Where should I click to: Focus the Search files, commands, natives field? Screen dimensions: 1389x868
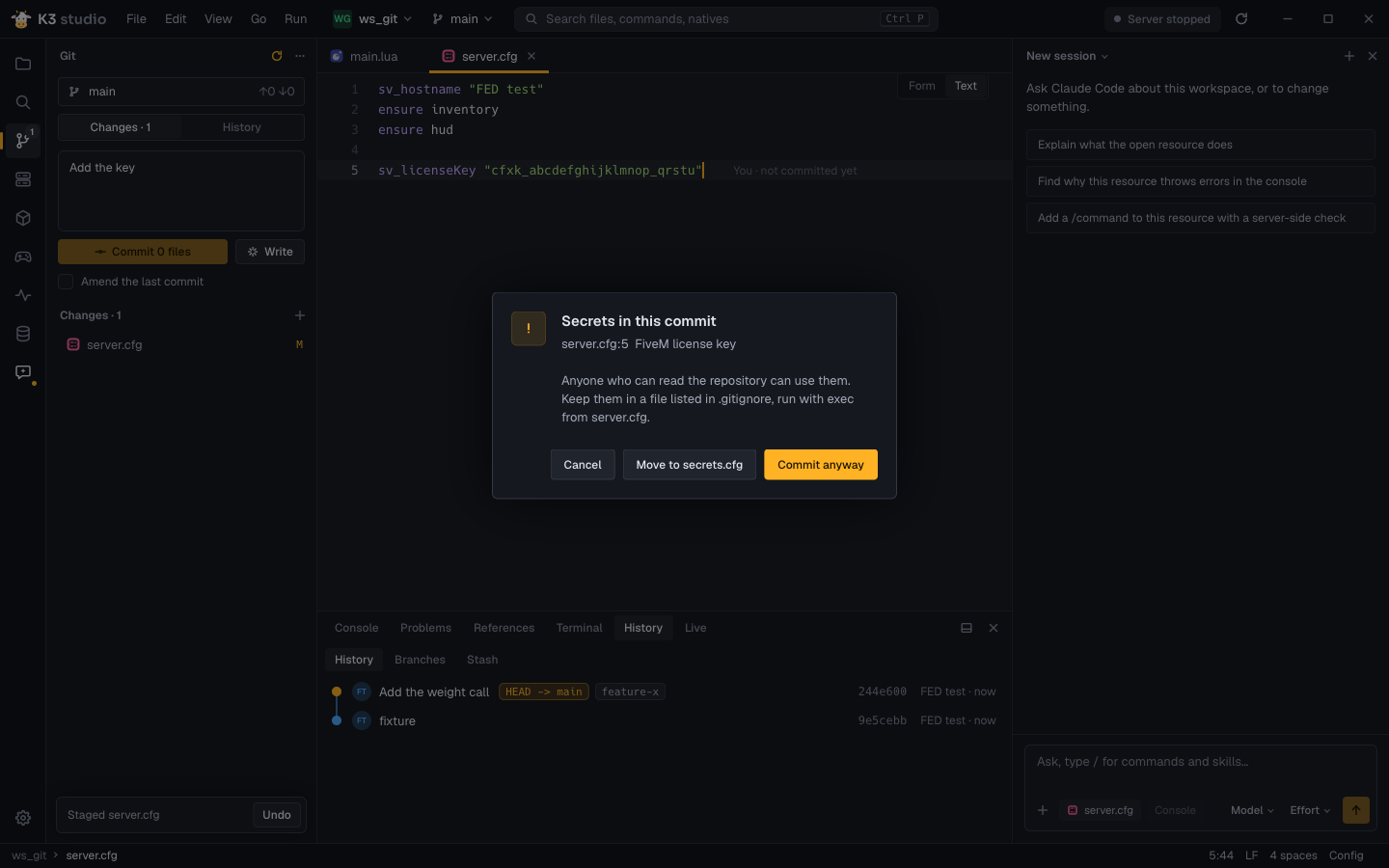[726, 18]
